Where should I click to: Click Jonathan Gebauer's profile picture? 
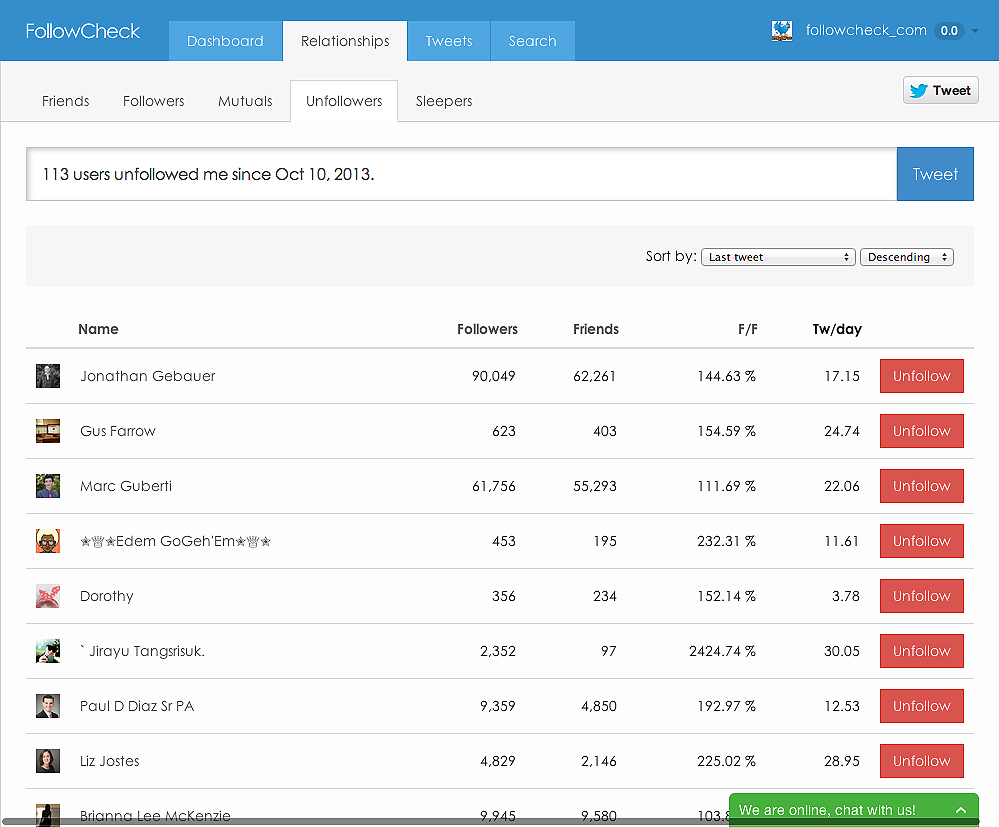pyautogui.click(x=48, y=376)
